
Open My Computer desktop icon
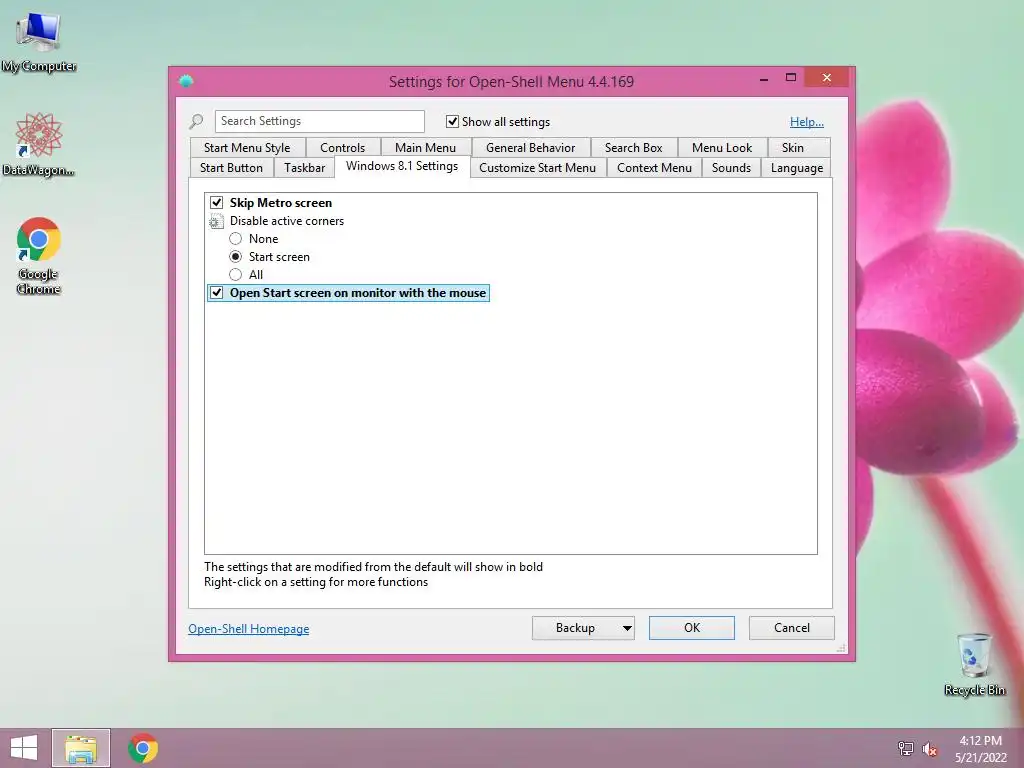click(x=39, y=41)
